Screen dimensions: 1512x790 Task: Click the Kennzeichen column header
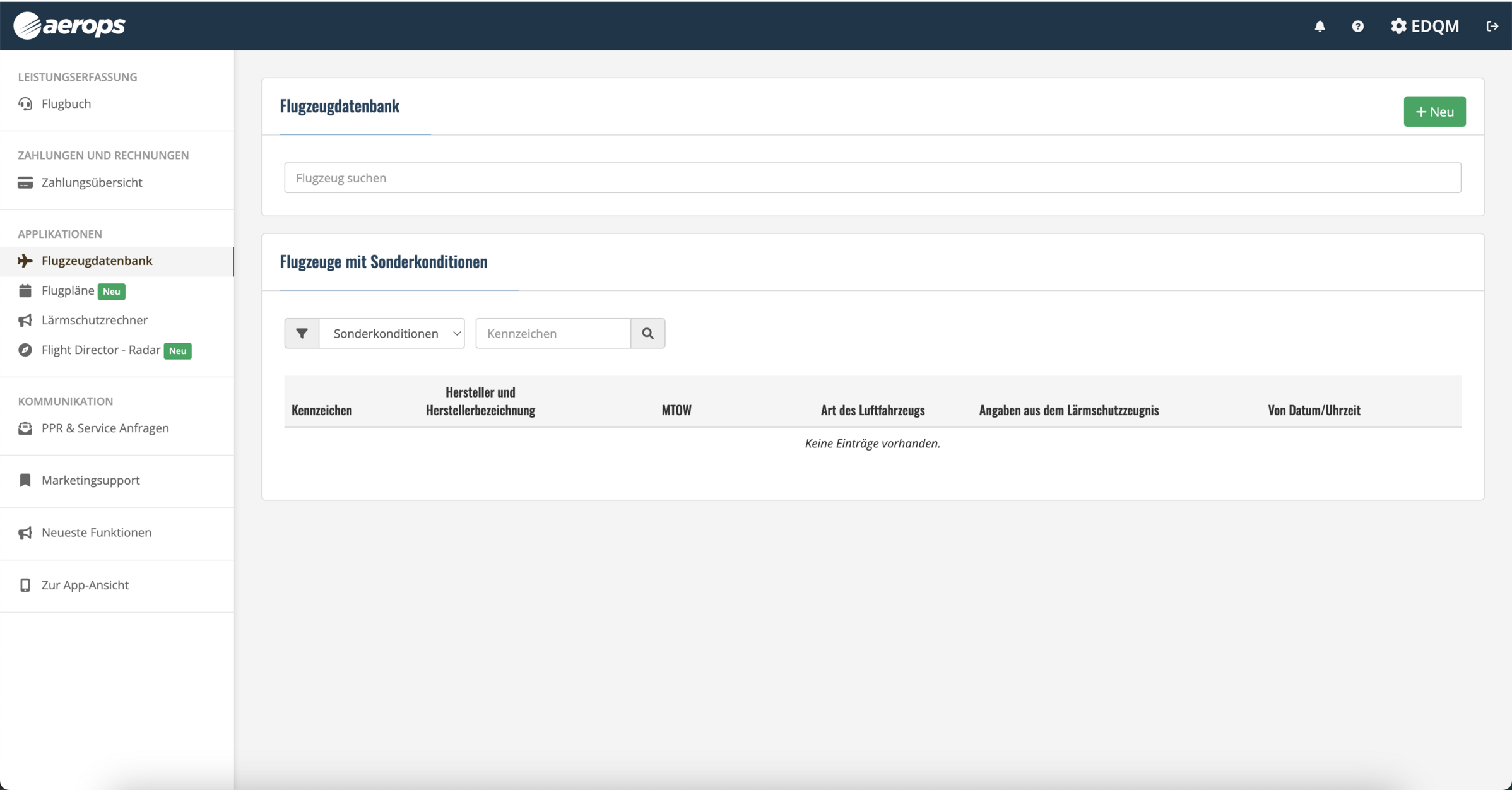click(322, 410)
